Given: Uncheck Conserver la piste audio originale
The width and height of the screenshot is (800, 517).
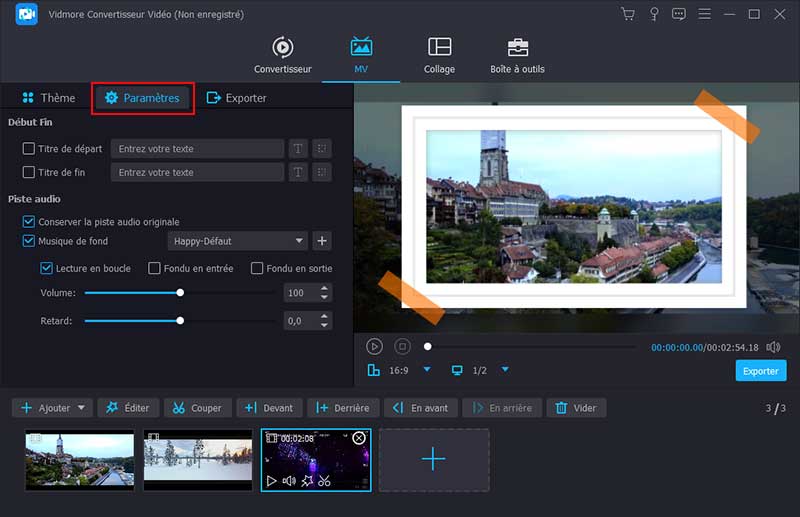Looking at the screenshot, I should [x=28, y=221].
